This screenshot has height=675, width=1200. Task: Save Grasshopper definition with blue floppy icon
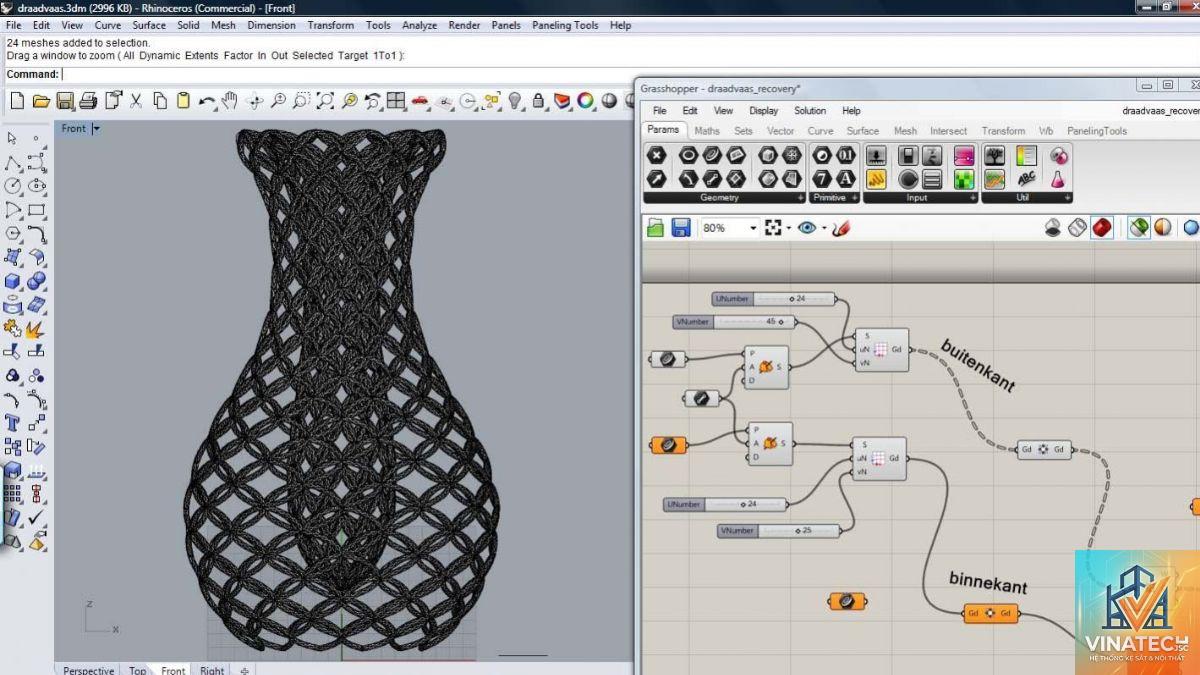[x=681, y=228]
